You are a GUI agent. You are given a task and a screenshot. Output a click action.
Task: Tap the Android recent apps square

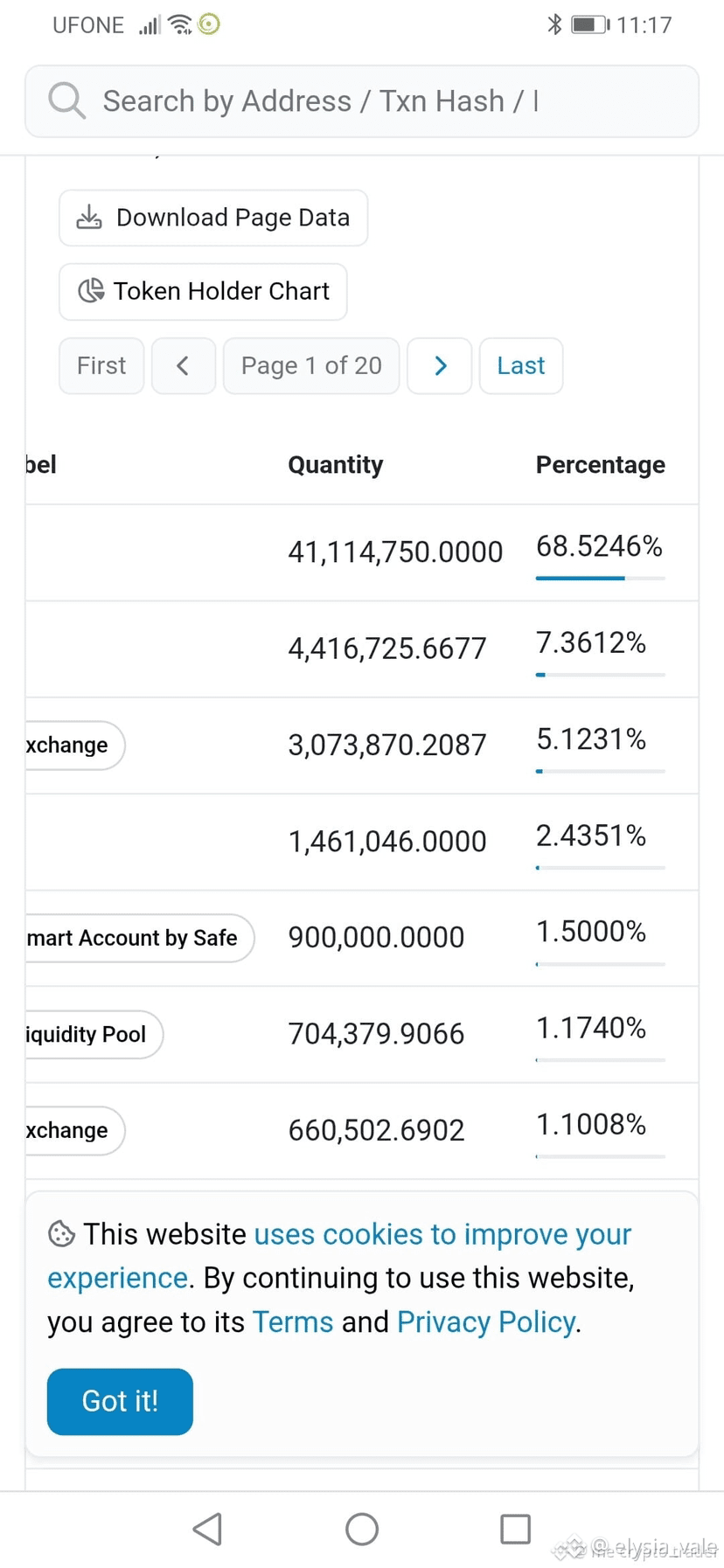tap(515, 1529)
